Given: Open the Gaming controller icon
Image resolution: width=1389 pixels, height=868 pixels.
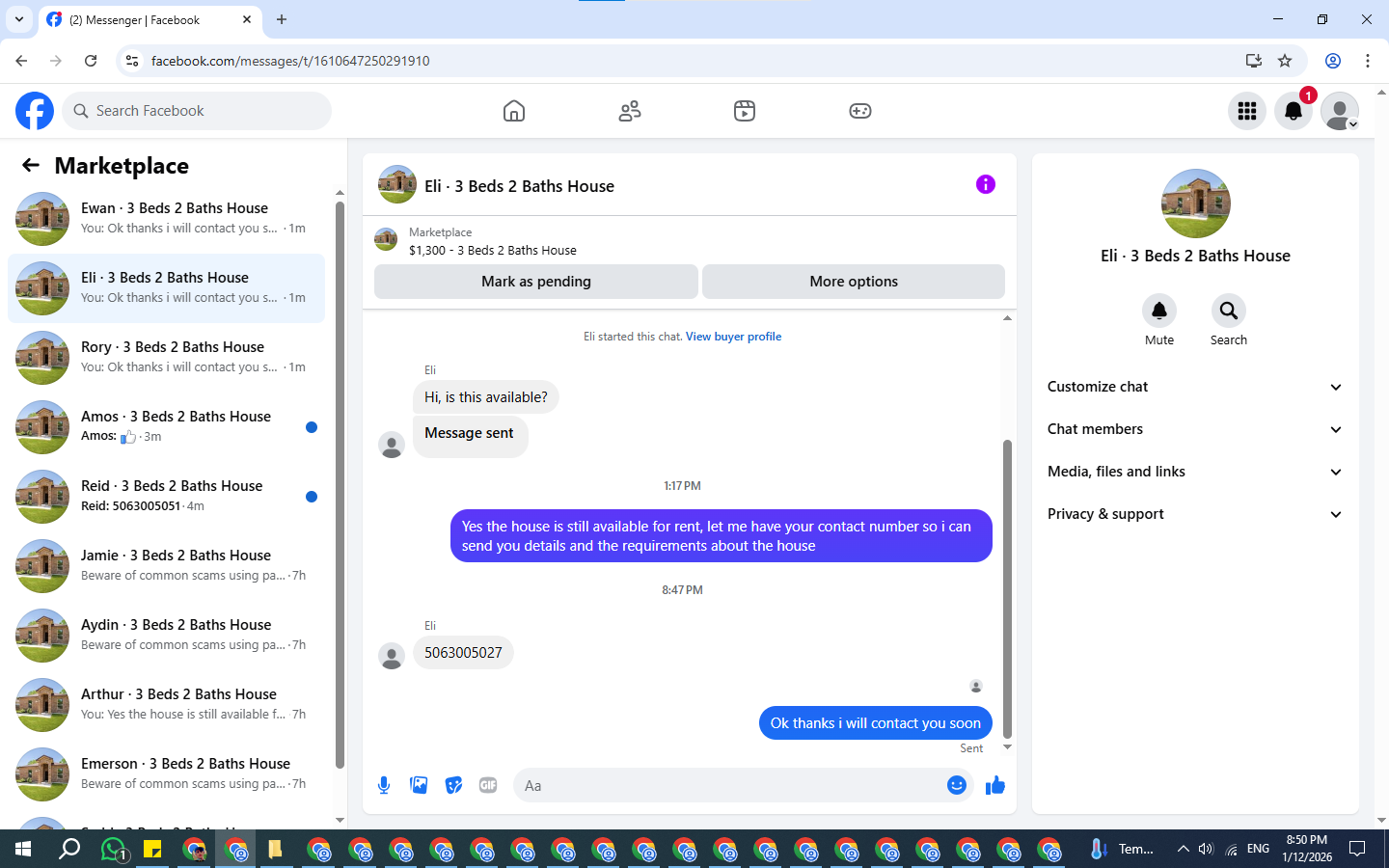Looking at the screenshot, I should (x=860, y=111).
